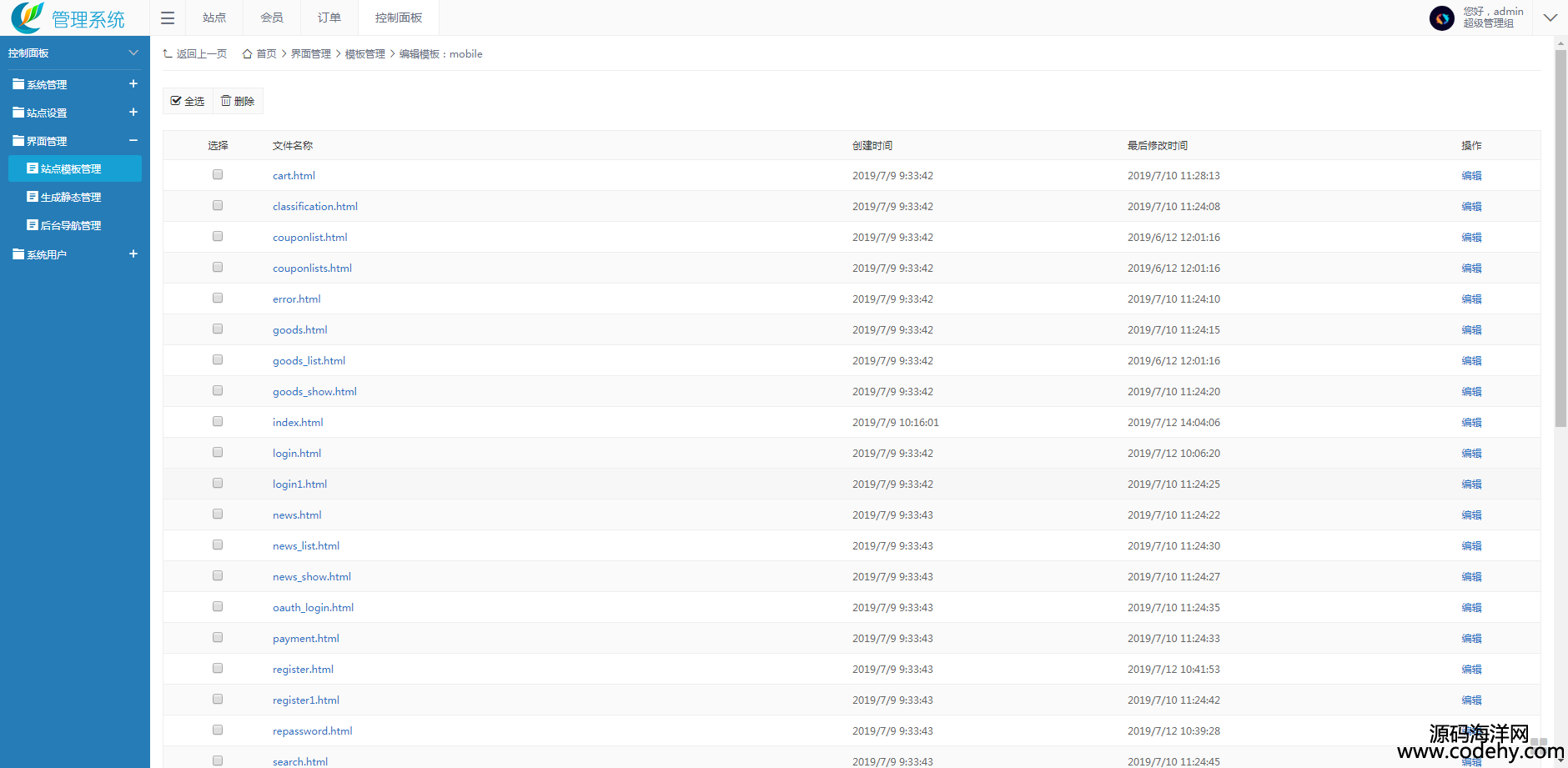The image size is (1568, 768).
Task: Open the goods_show.html file link
Action: (314, 392)
